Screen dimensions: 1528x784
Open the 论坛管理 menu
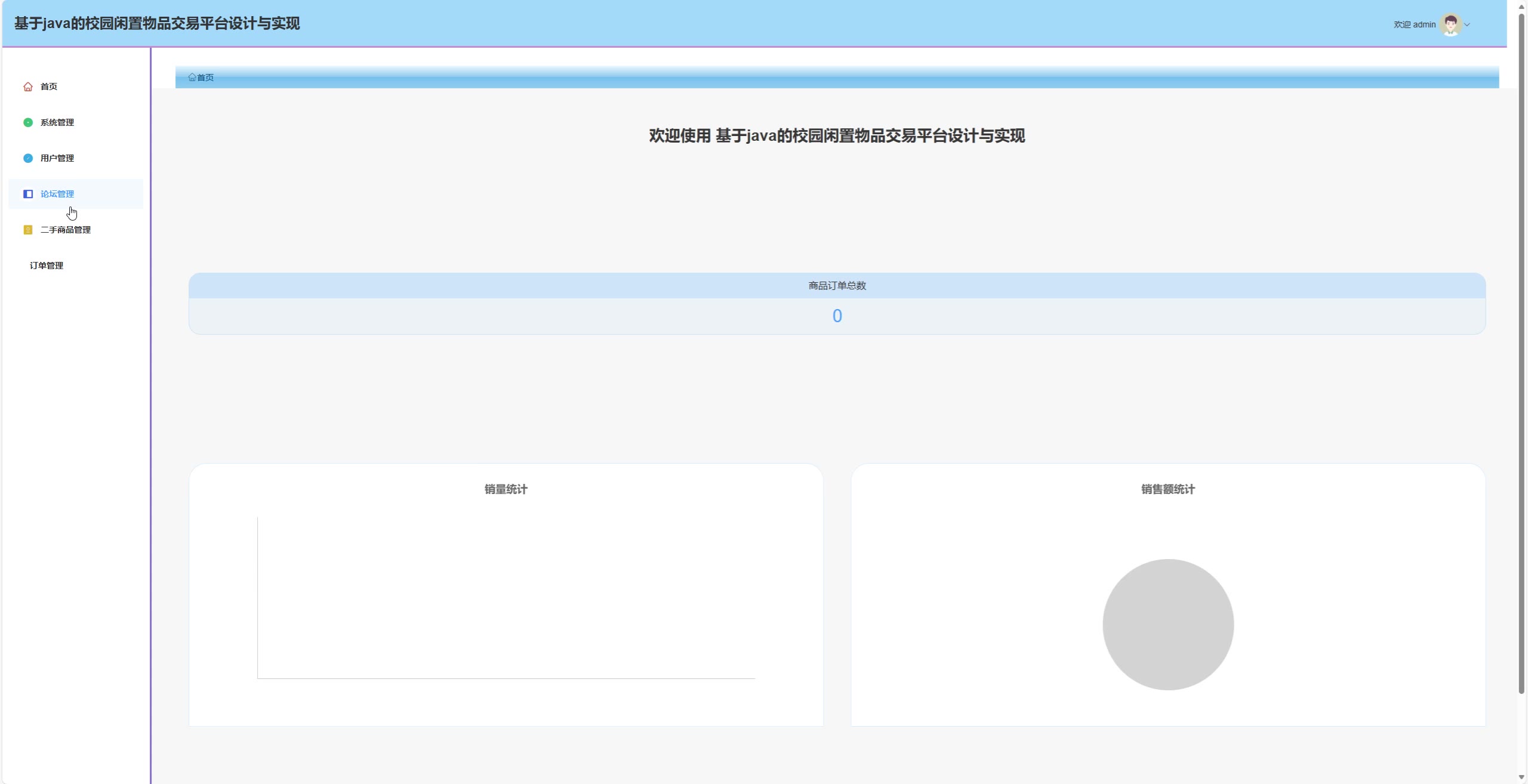point(57,194)
